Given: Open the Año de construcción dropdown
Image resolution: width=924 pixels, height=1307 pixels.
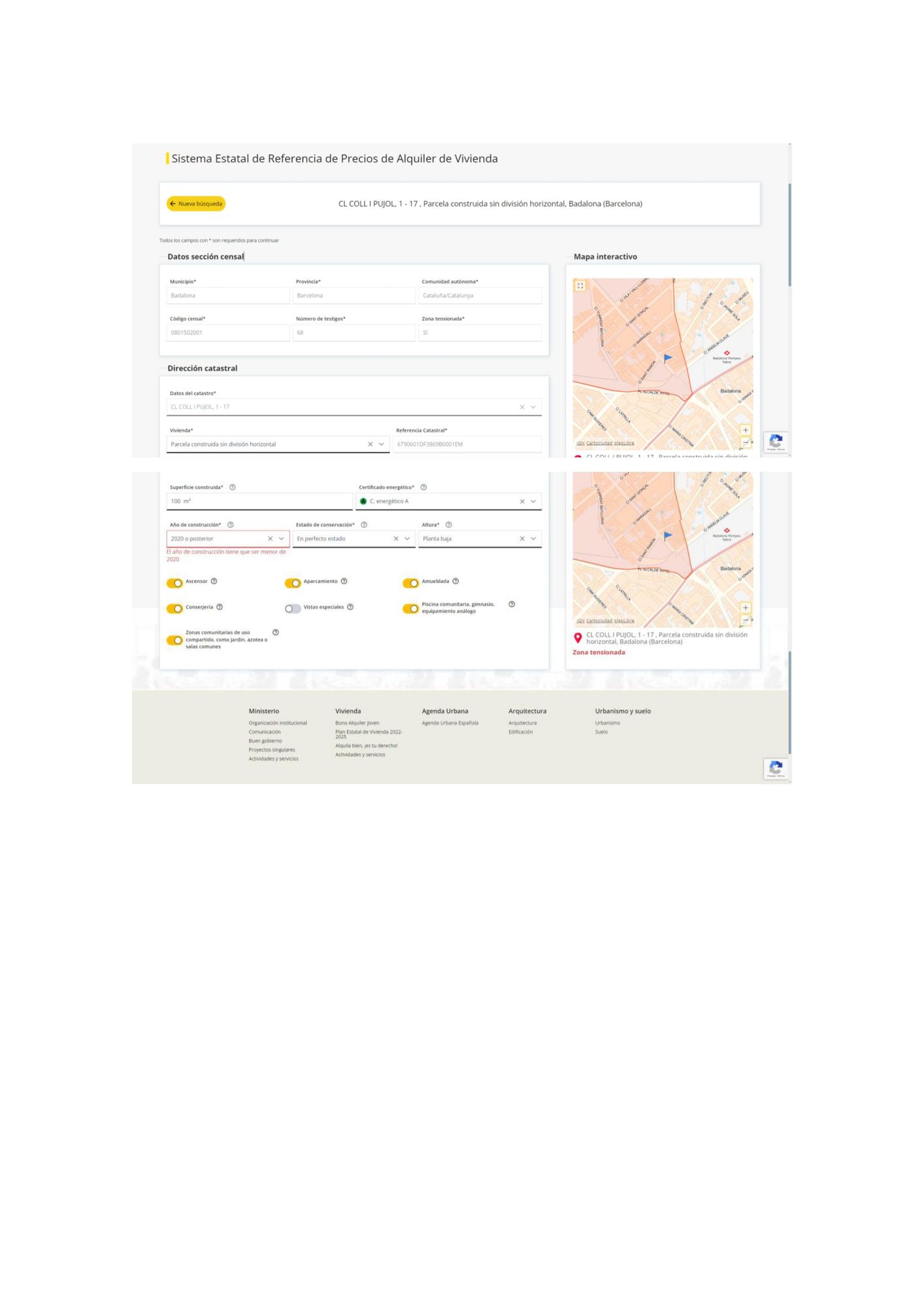Looking at the screenshot, I should coord(282,538).
